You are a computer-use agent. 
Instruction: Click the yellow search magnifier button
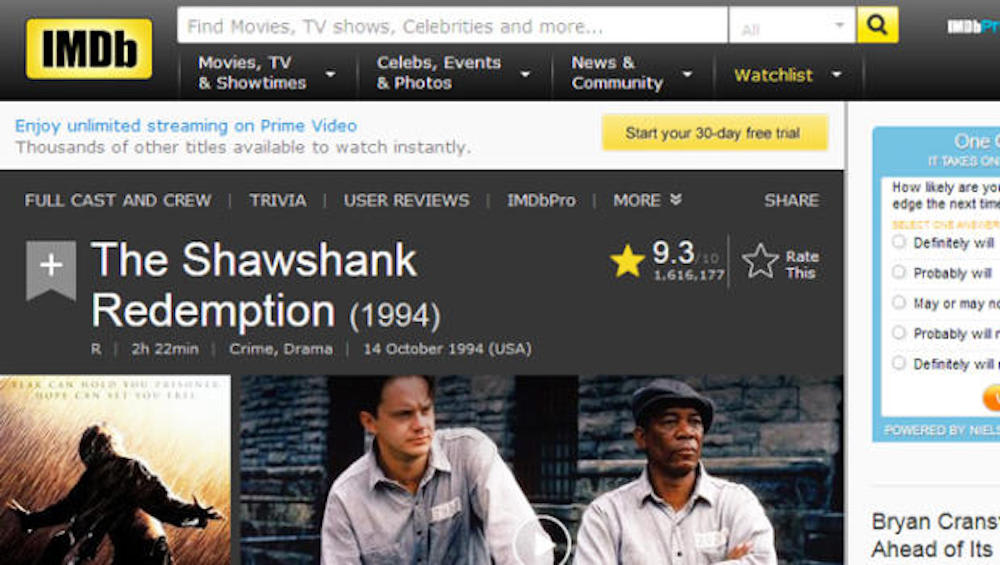tap(878, 25)
